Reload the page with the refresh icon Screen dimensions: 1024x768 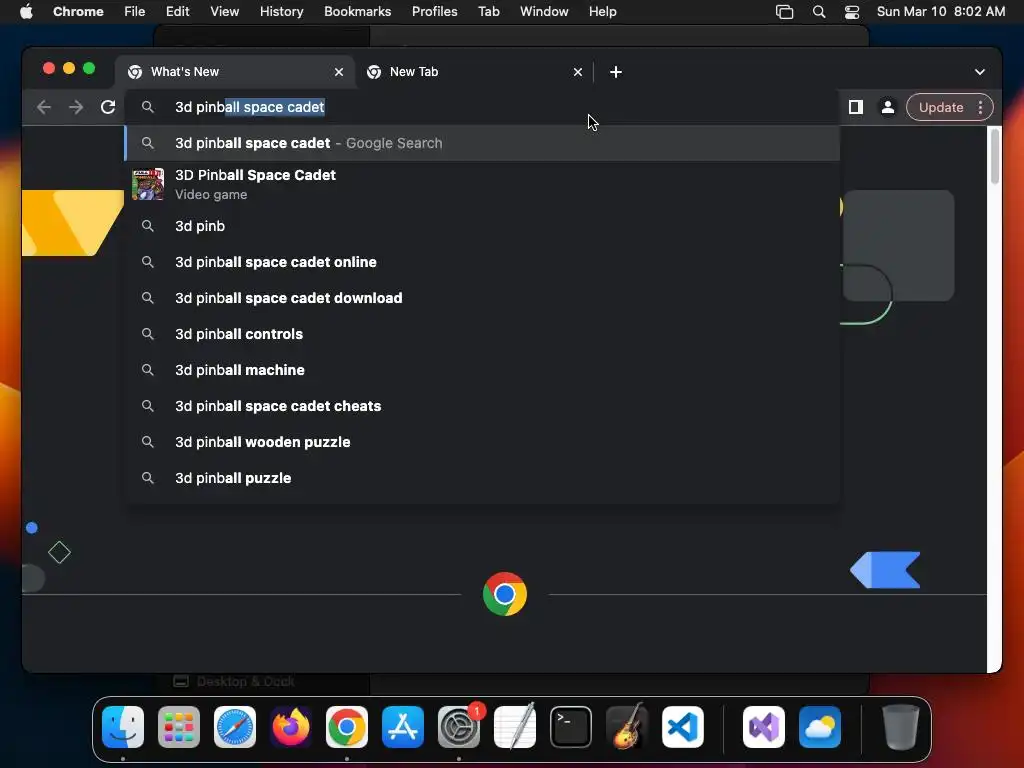click(x=108, y=107)
